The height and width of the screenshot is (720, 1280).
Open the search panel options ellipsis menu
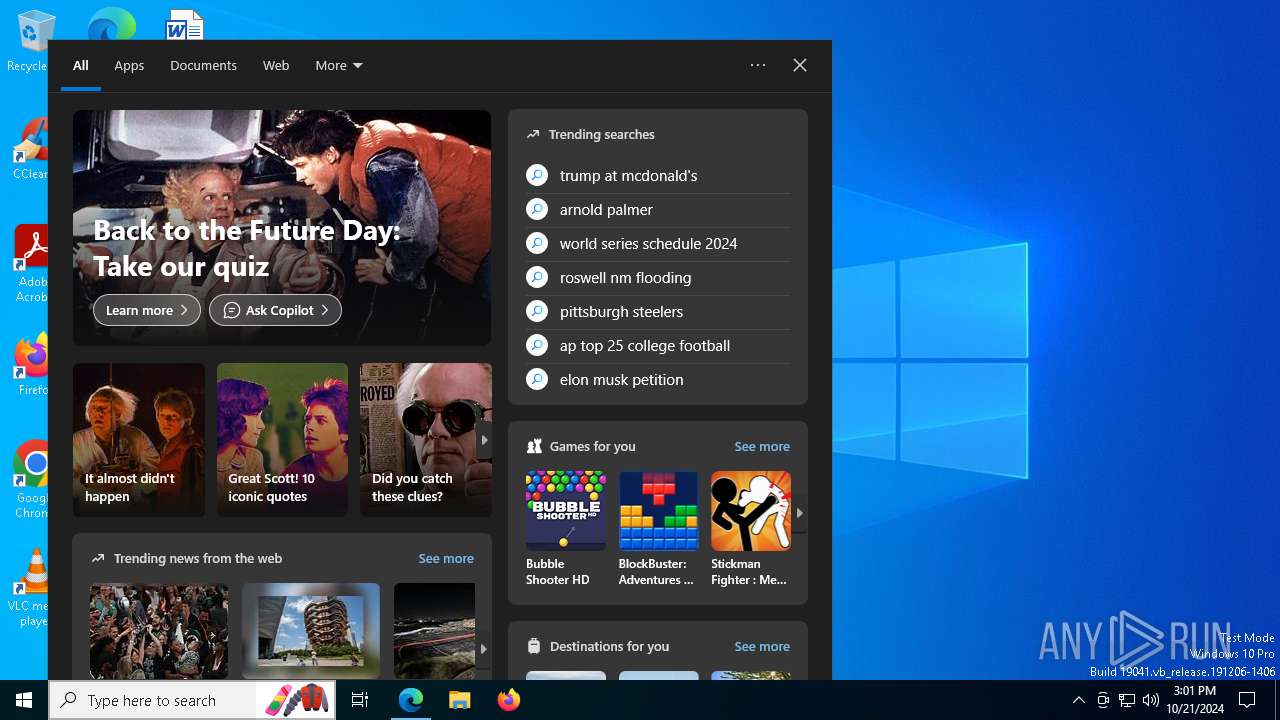pos(758,65)
